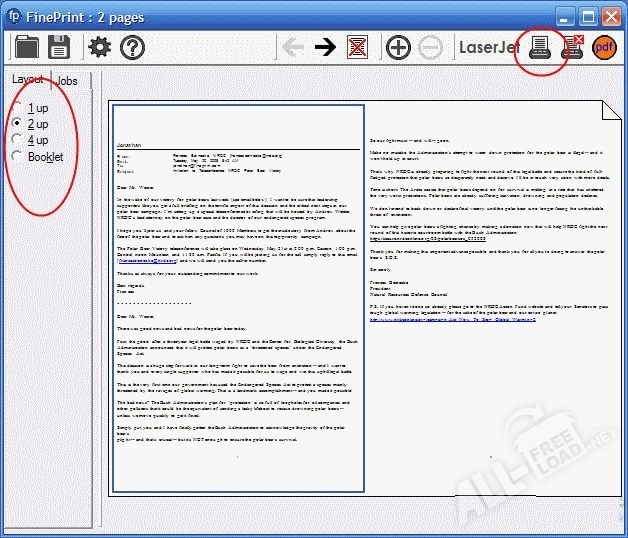Zoom out with the minus circle icon
The height and width of the screenshot is (538, 628).
pos(430,47)
